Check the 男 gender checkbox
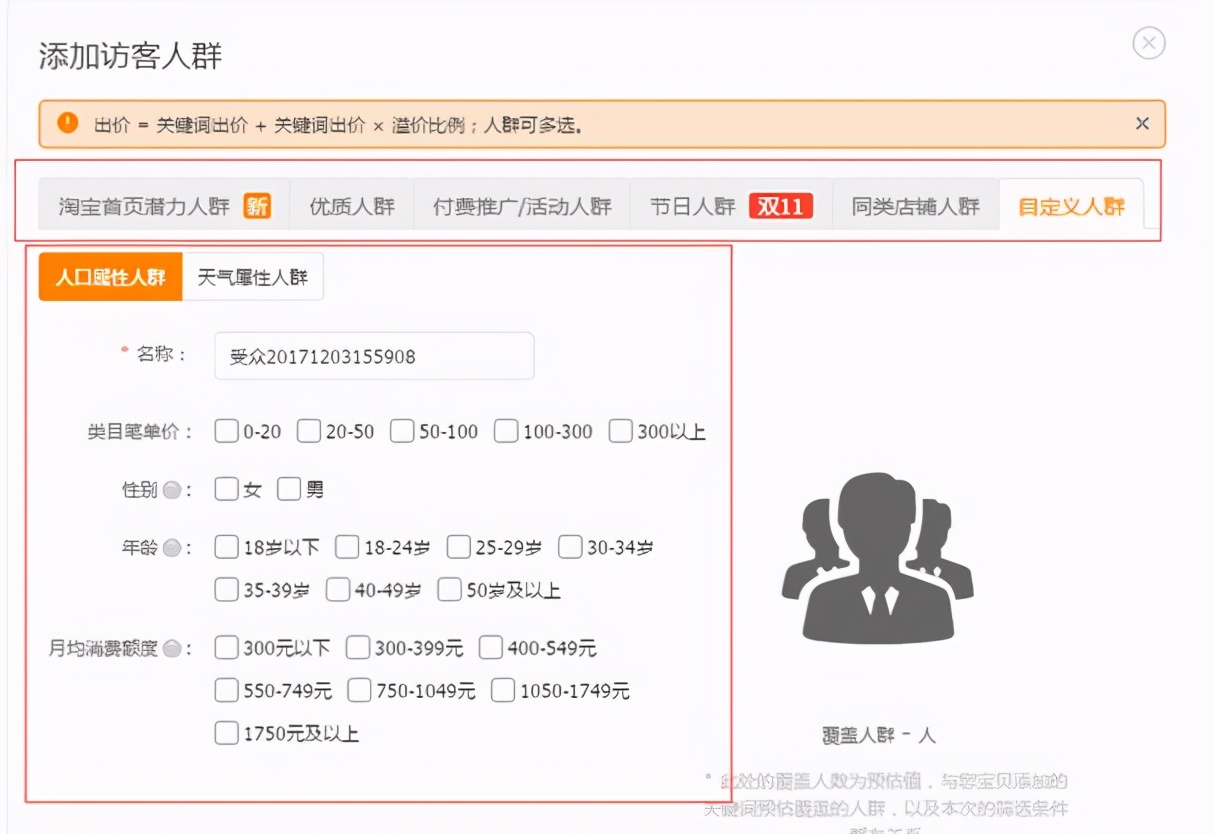Viewport: 1214px width, 834px height. [290, 489]
